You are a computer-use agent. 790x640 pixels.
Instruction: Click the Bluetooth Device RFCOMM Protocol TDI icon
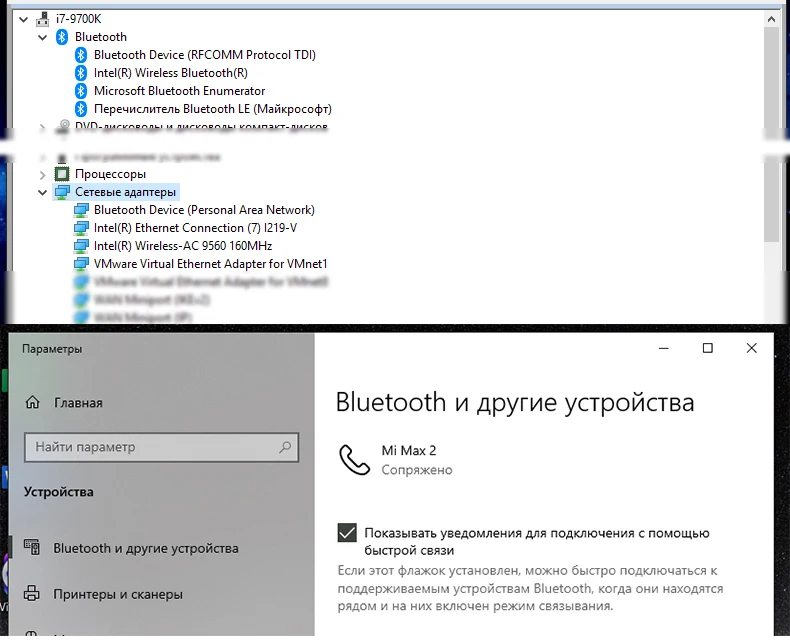pyautogui.click(x=81, y=55)
